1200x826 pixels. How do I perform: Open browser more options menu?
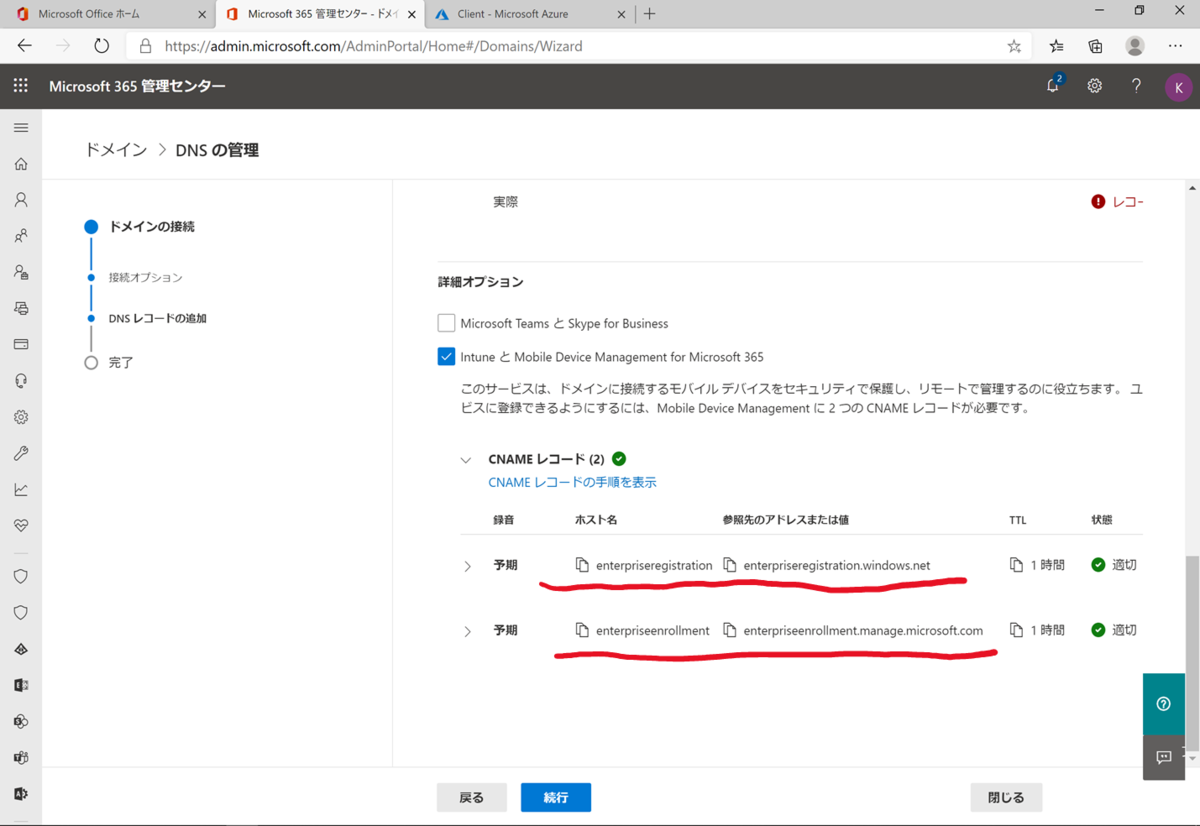tap(1176, 46)
